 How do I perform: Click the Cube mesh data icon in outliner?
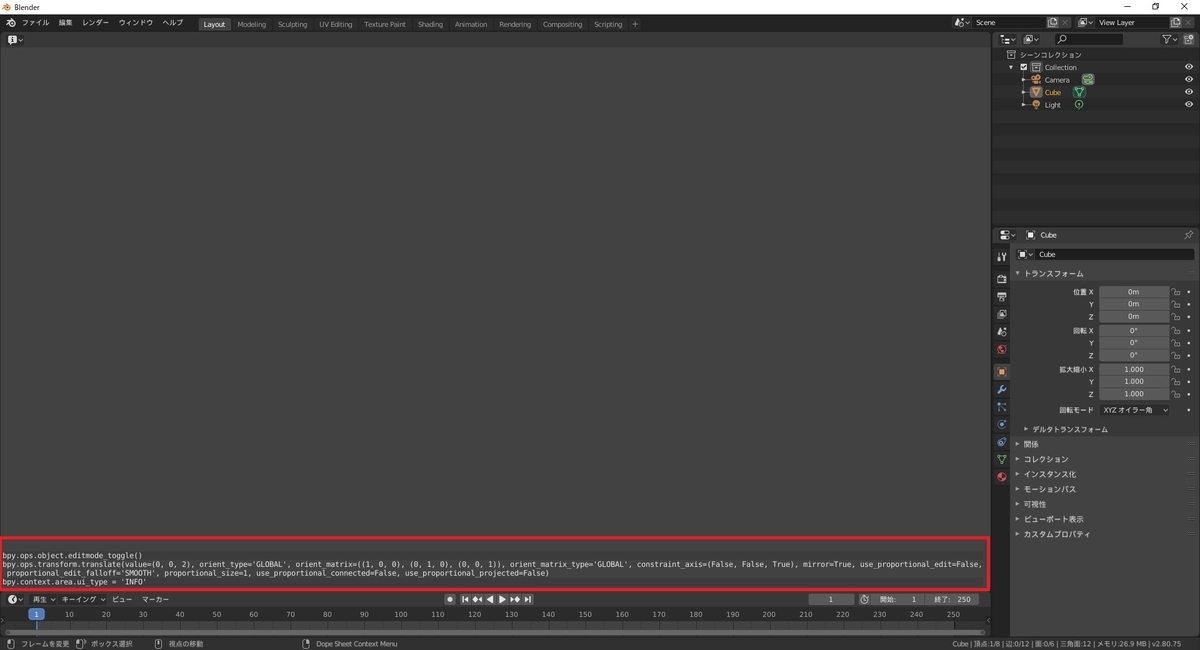(1079, 92)
